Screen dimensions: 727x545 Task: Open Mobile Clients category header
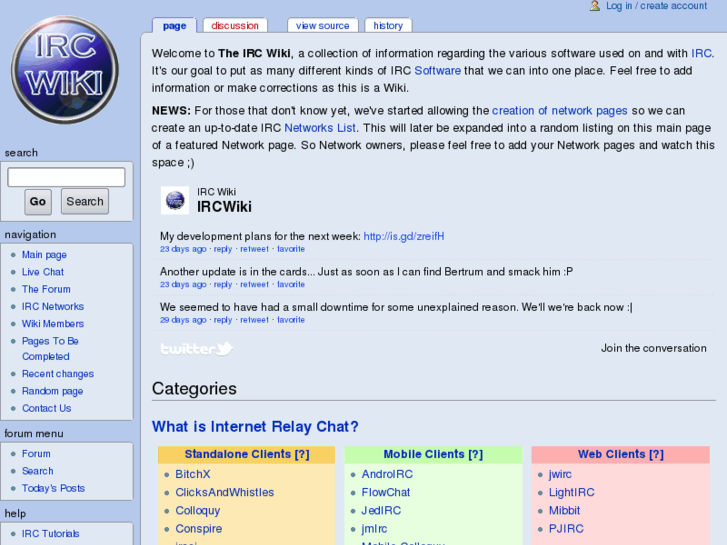(433, 454)
